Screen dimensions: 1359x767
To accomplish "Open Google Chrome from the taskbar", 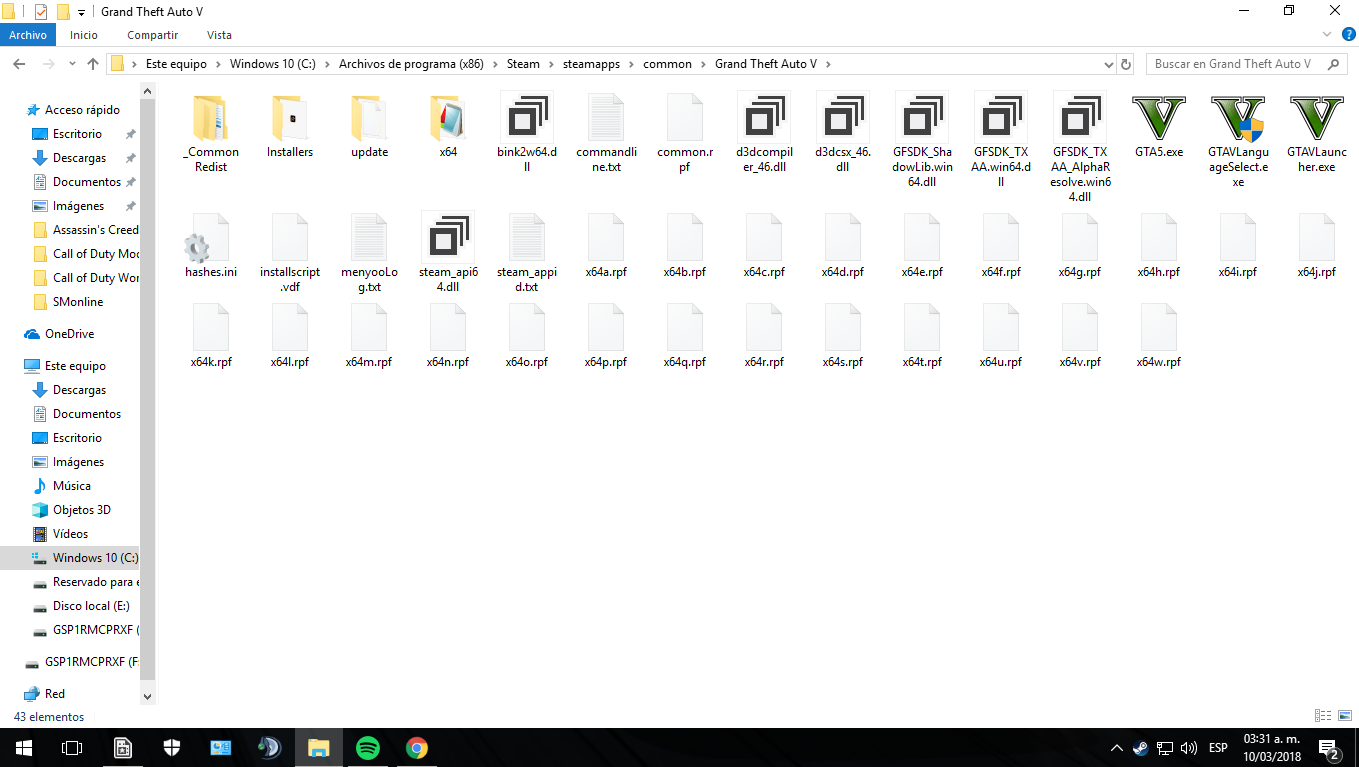I will point(417,747).
